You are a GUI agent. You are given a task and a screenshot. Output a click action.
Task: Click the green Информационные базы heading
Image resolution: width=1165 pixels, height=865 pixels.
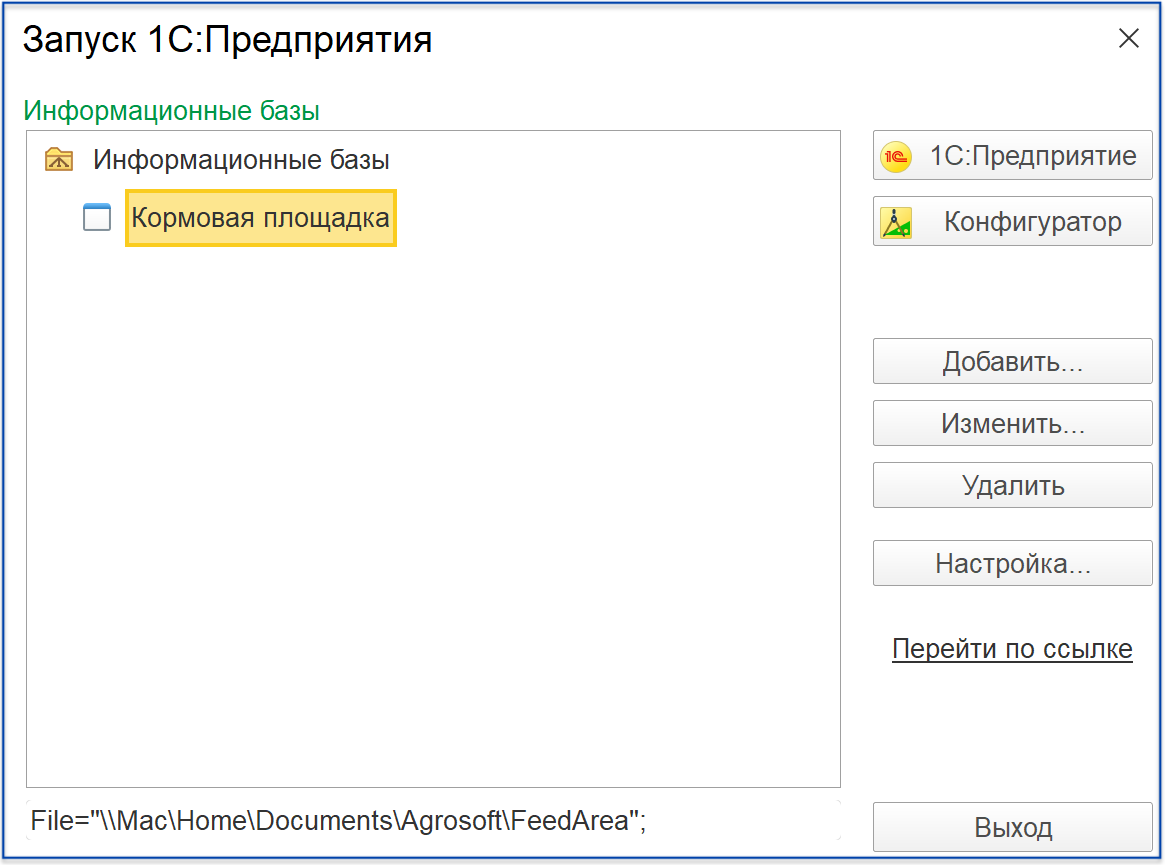[172, 111]
